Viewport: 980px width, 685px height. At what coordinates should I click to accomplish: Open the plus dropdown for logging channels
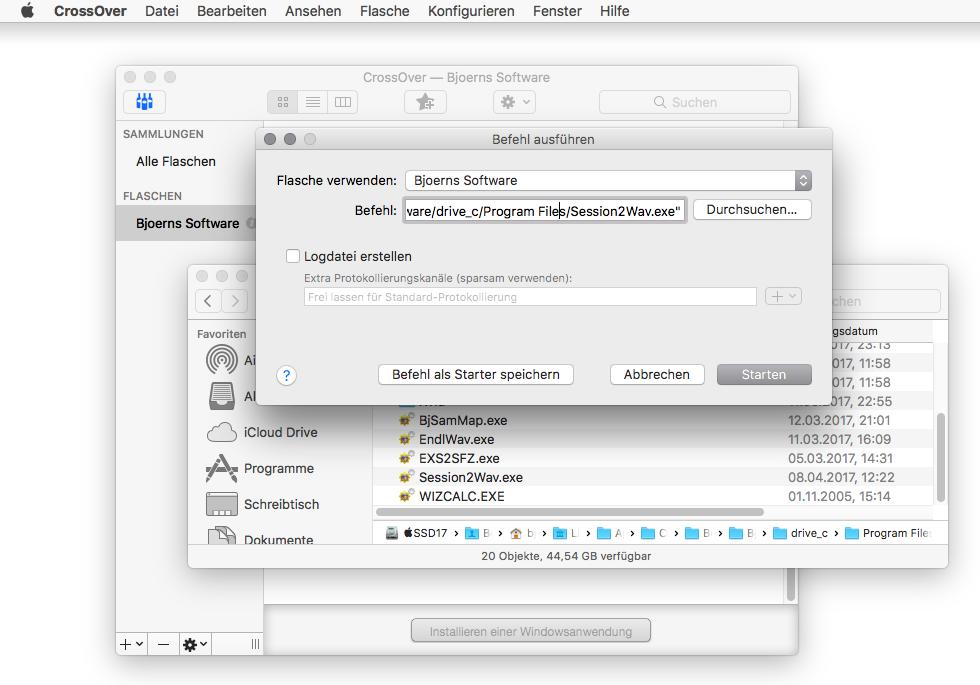[x=782, y=296]
